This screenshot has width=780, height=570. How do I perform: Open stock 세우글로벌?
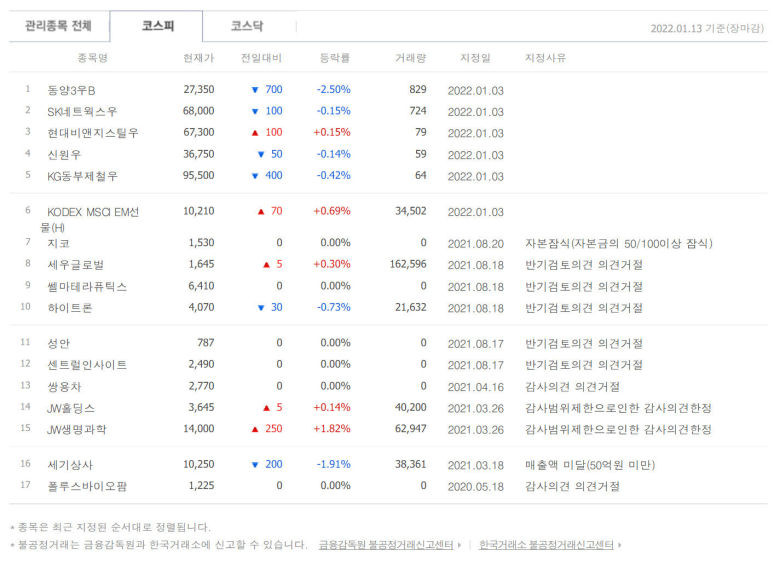point(75,265)
